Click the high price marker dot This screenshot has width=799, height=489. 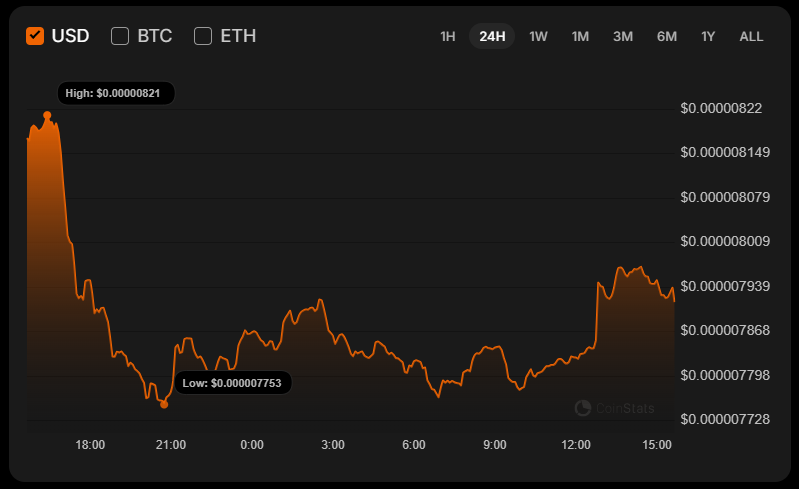(x=47, y=116)
